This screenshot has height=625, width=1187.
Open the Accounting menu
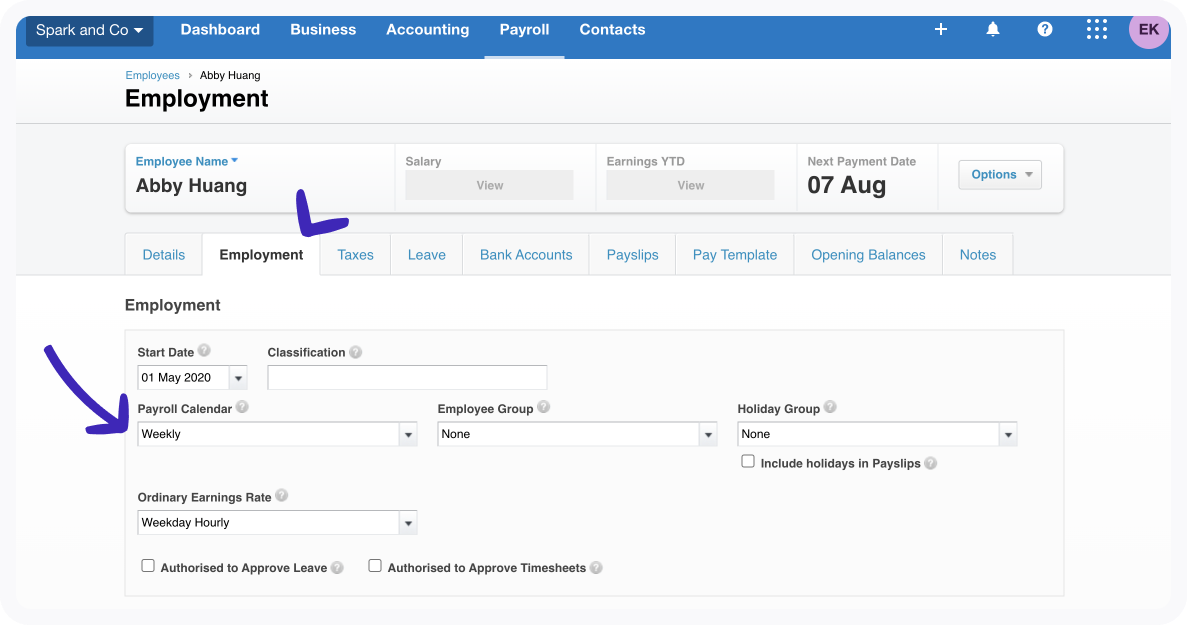[x=427, y=30]
